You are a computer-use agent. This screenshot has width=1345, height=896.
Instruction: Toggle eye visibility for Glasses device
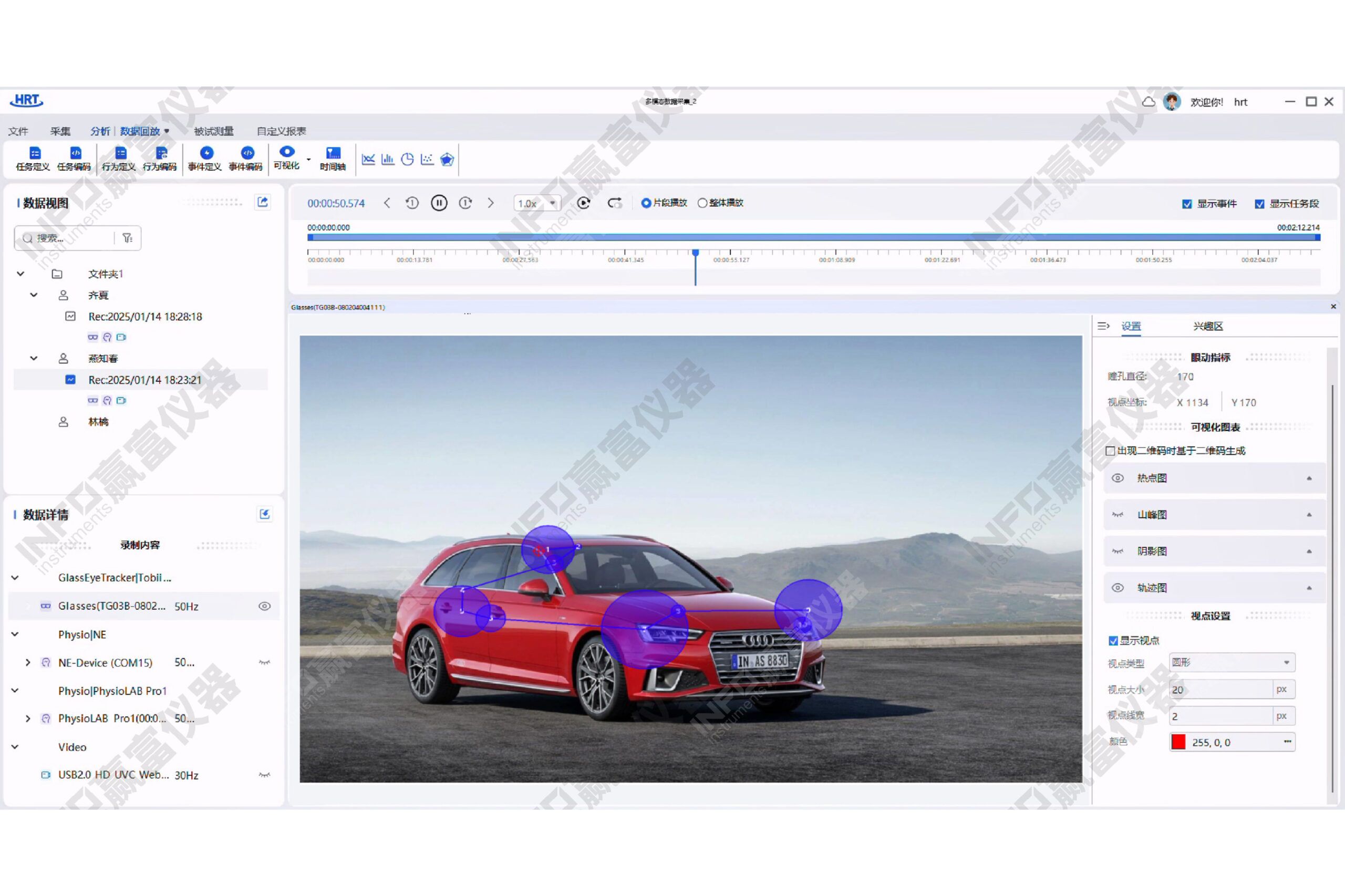pos(264,606)
